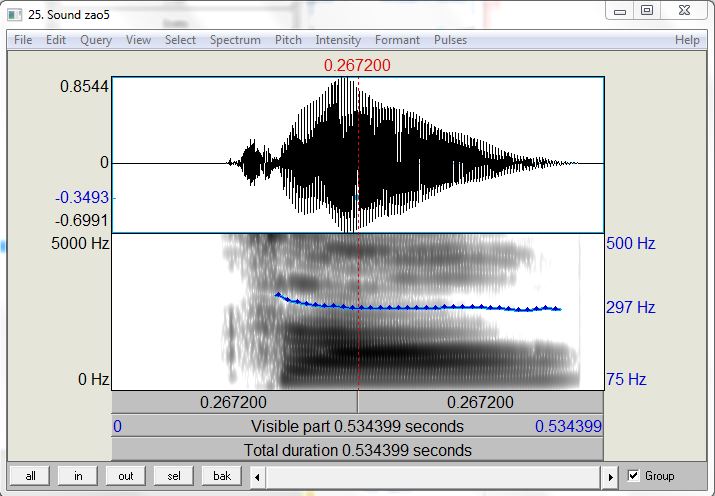Click the '75 Hz' pitch floor label
715x496 pixels.
[x=626, y=379]
